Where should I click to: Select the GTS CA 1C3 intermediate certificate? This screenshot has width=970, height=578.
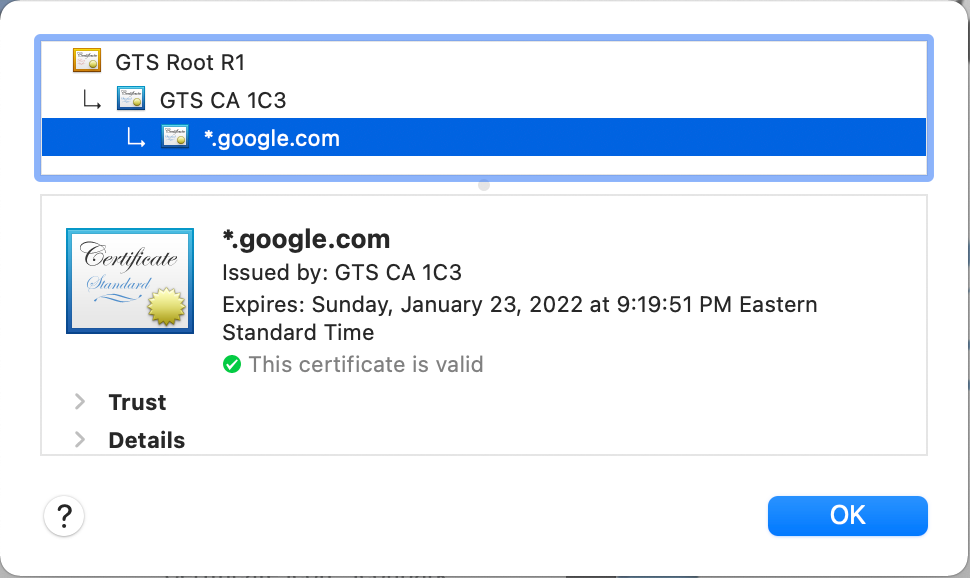[223, 100]
